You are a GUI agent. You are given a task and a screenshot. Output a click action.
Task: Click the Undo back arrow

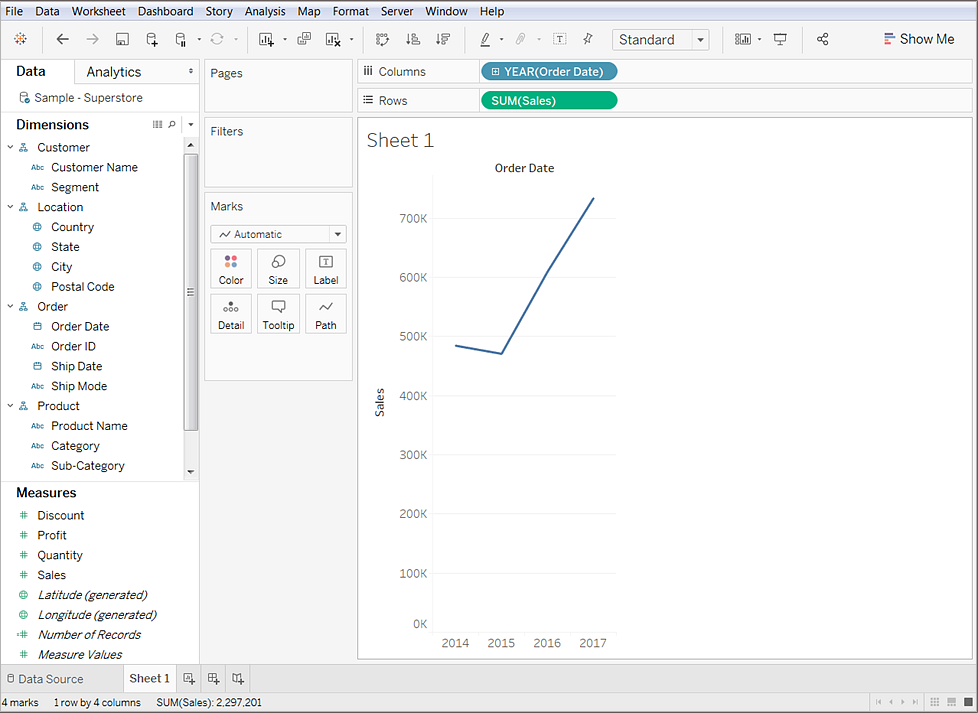pyautogui.click(x=63, y=40)
